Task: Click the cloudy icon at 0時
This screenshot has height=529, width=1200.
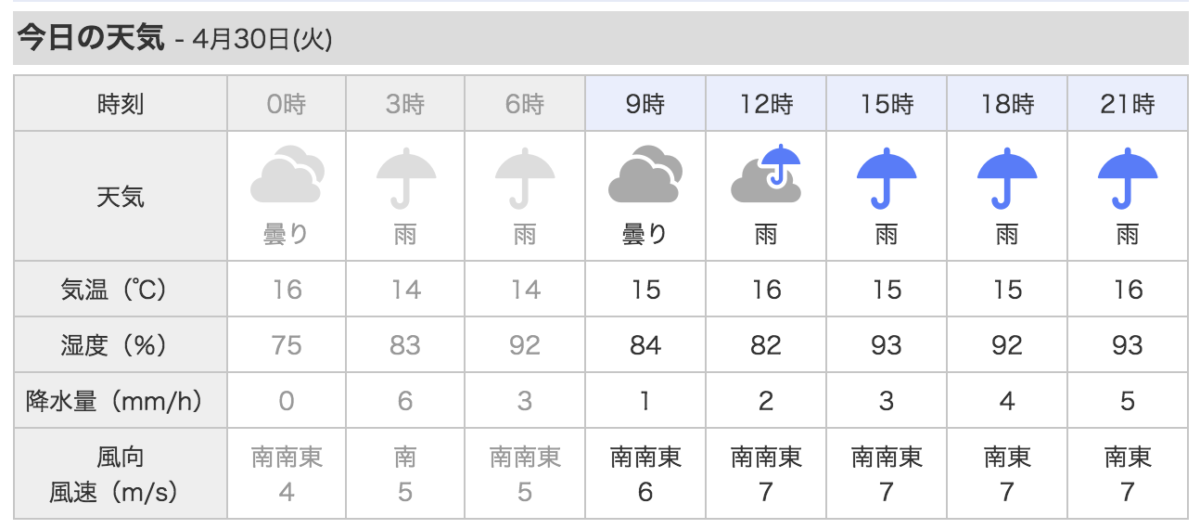Action: (286, 175)
